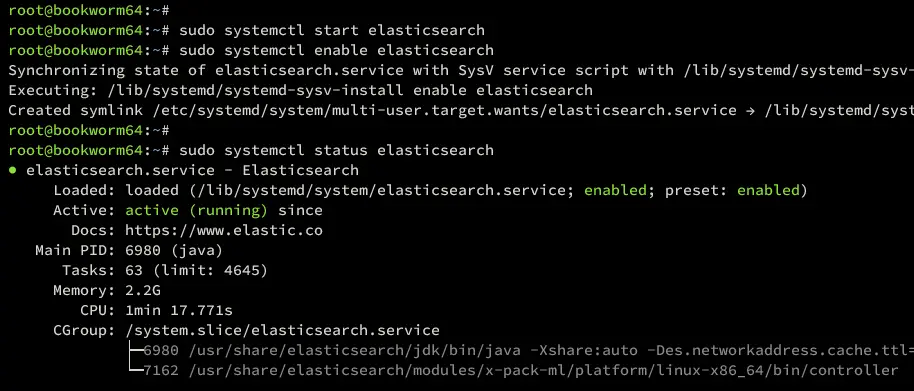The image size is (914, 391).
Task: Click the tree branch before process 7162
Action: coord(135,370)
